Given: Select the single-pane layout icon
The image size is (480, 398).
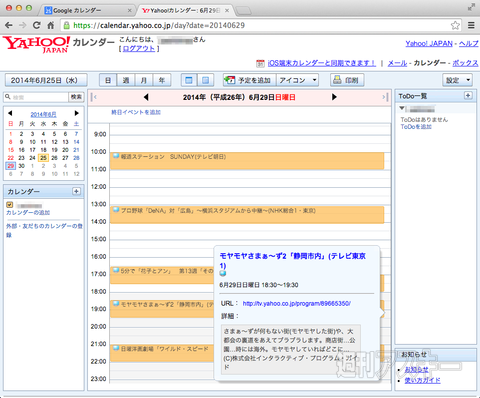Looking at the screenshot, I should tap(189, 80).
